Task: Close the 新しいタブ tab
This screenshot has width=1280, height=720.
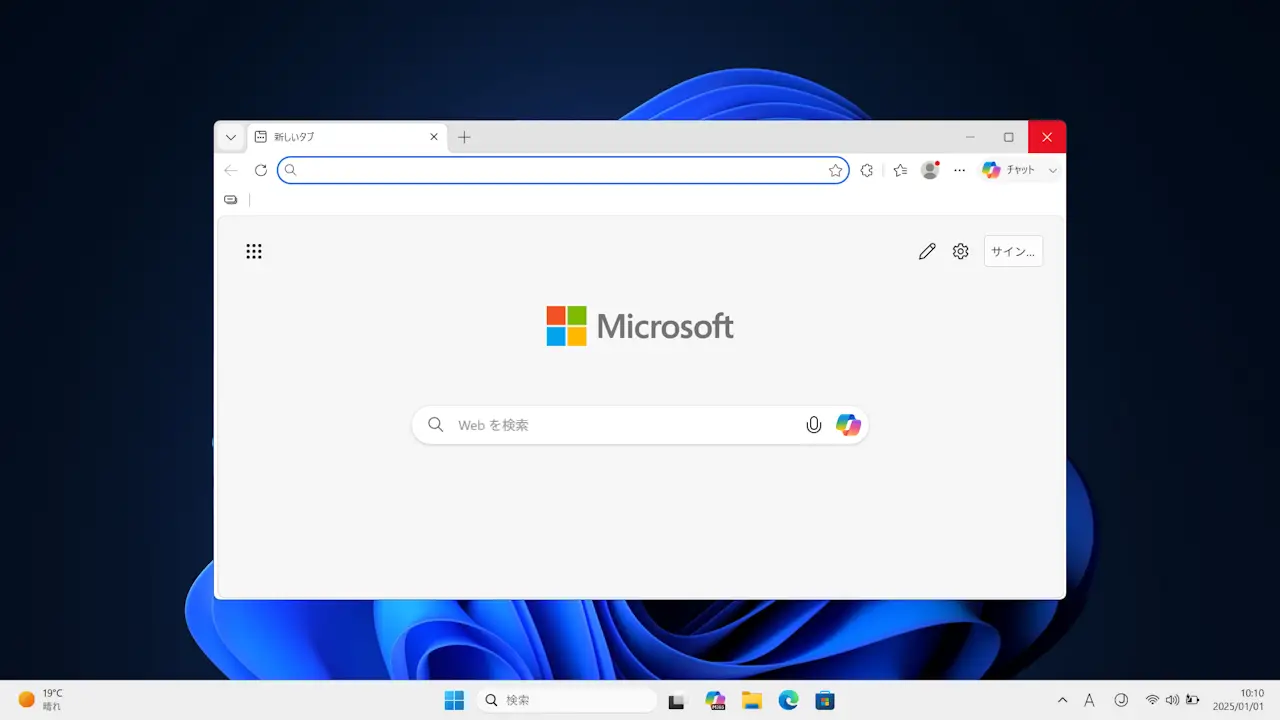Action: (434, 137)
